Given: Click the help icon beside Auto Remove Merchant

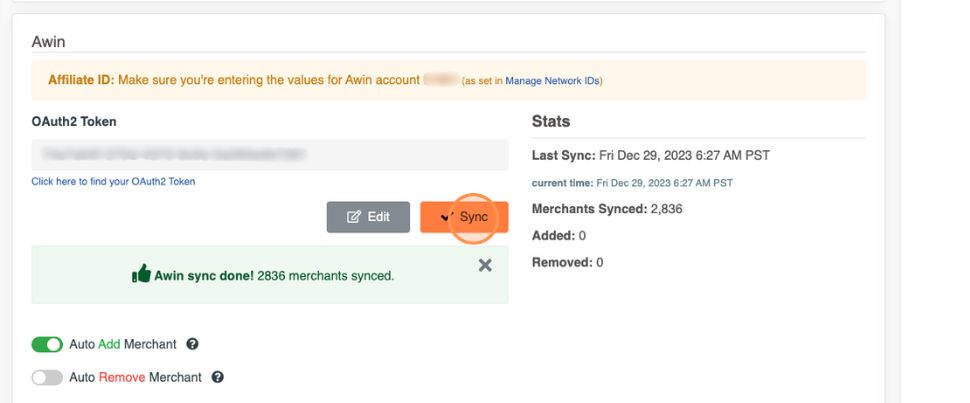Looking at the screenshot, I should (x=218, y=377).
